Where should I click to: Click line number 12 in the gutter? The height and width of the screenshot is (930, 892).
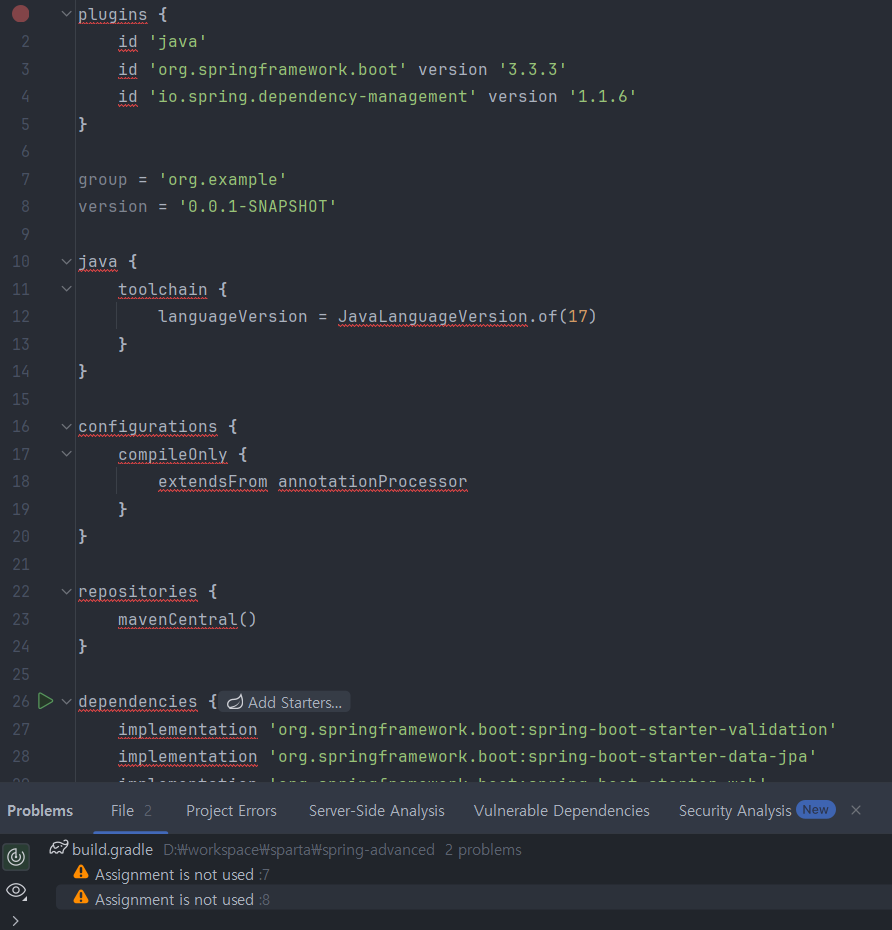pos(21,316)
